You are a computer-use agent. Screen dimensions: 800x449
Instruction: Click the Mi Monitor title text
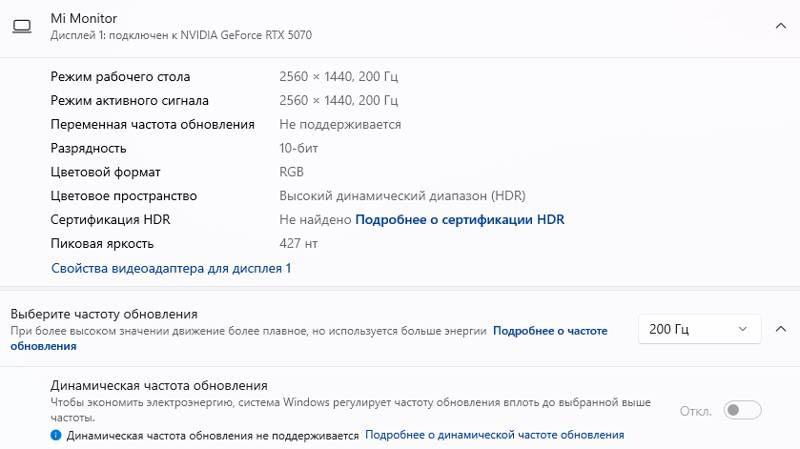pos(84,18)
